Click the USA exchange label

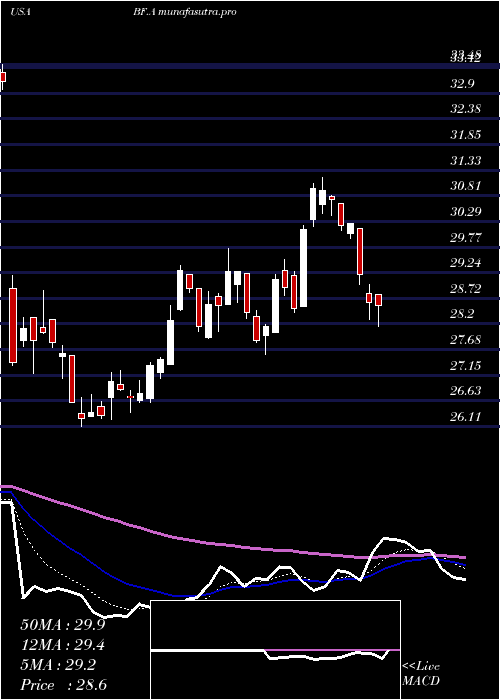coord(20,12)
